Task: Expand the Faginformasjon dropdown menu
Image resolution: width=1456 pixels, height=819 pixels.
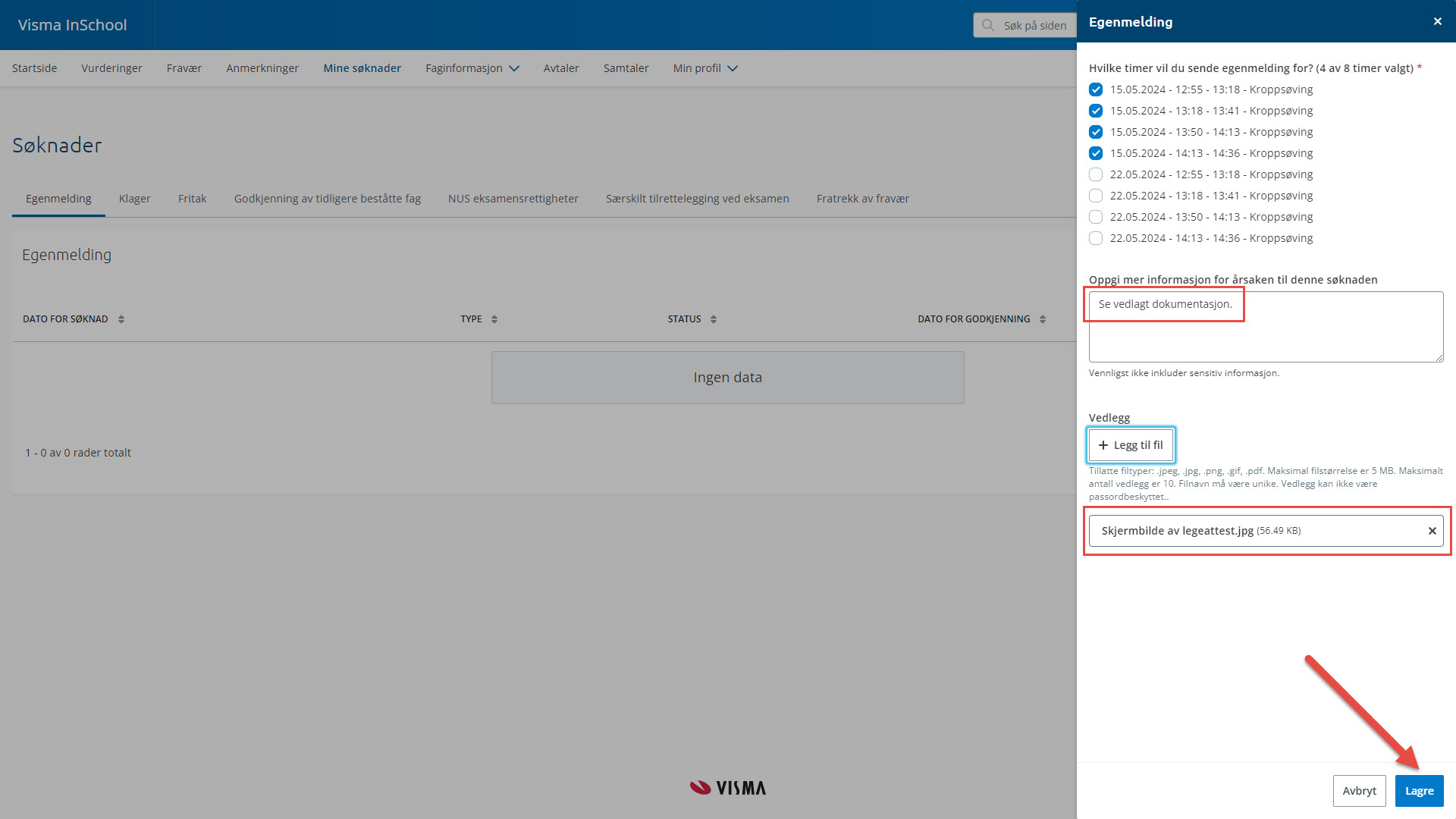Action: (x=472, y=68)
